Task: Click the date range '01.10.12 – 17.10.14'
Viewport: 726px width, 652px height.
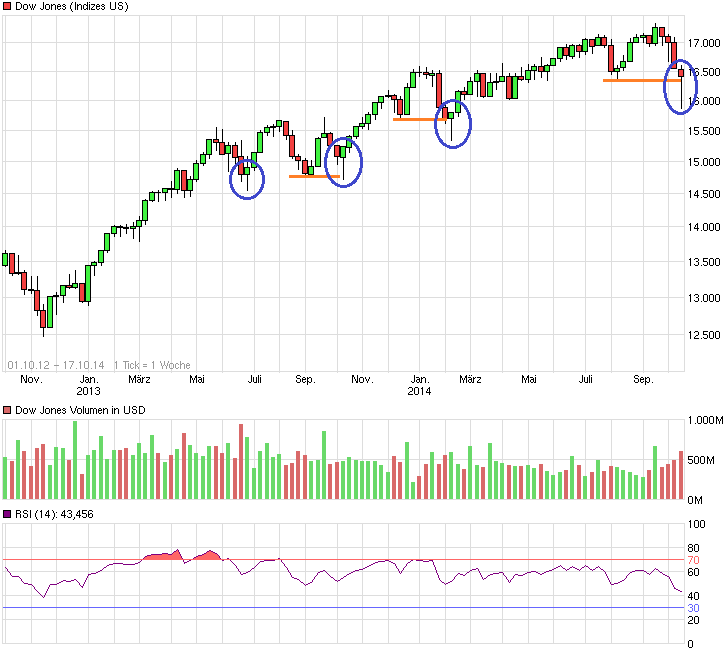Action: click(x=56, y=365)
